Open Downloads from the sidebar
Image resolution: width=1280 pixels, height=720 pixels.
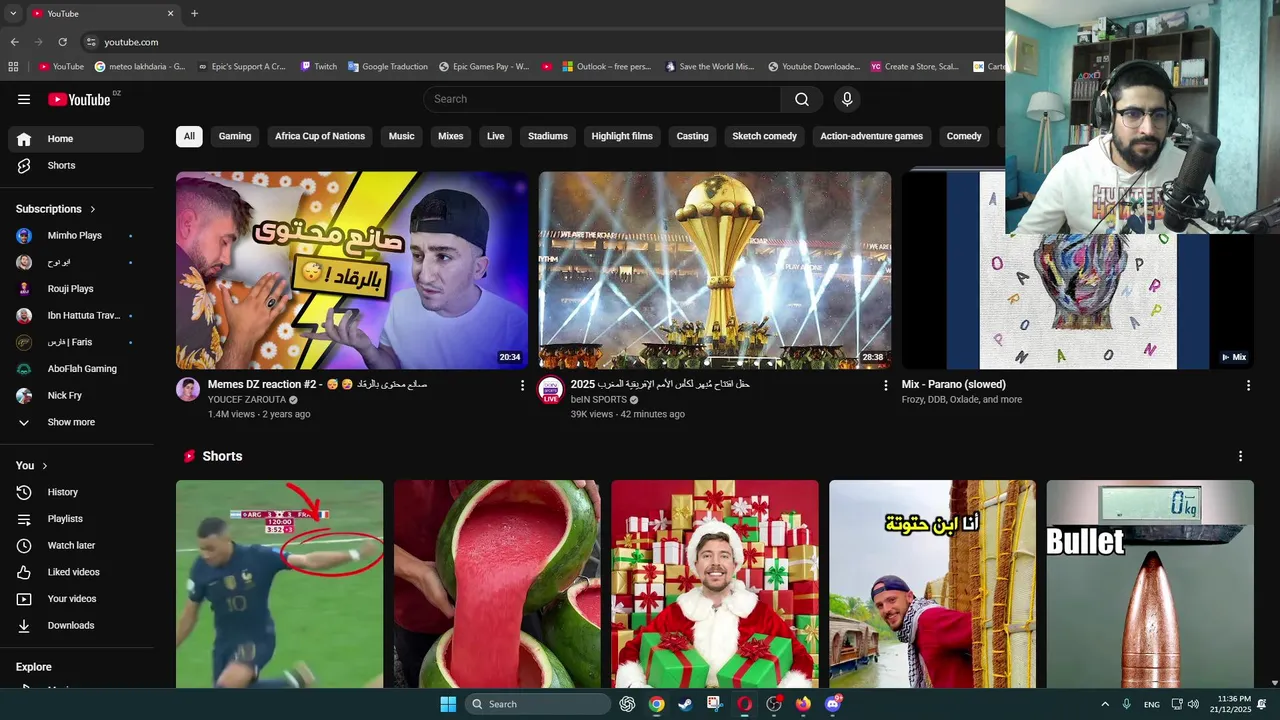tap(76, 625)
